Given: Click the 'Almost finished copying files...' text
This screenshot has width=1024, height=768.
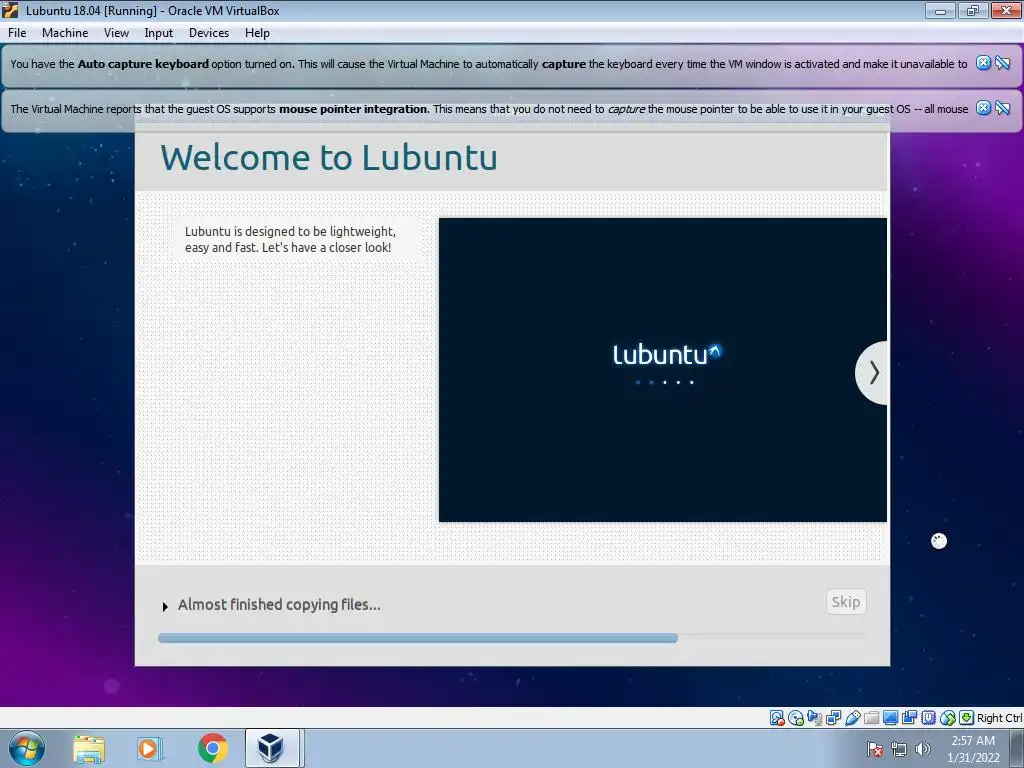Looking at the screenshot, I should pyautogui.click(x=279, y=605).
